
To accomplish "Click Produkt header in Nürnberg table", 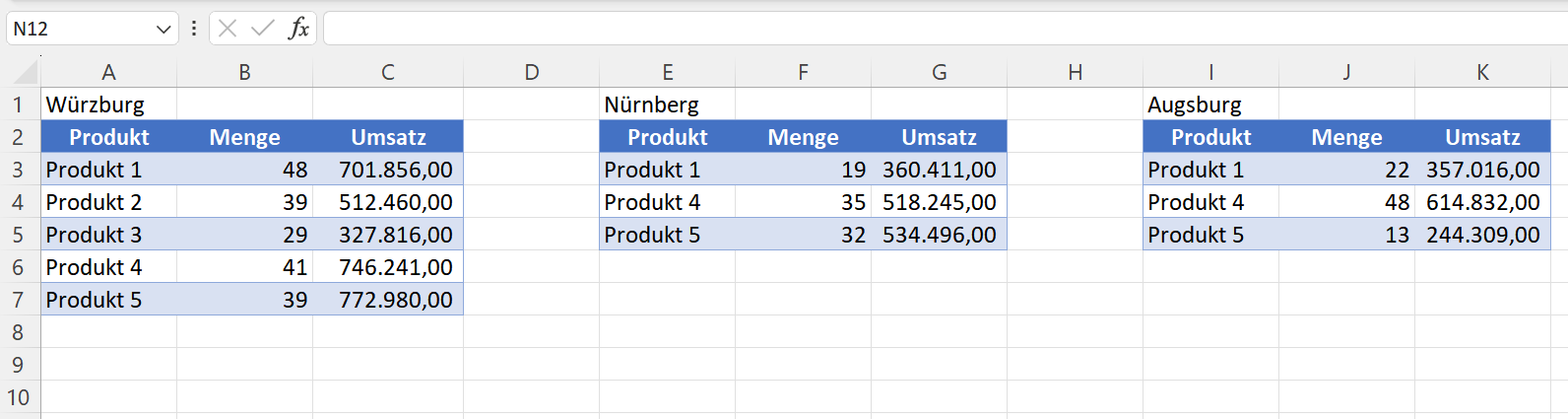I will [x=668, y=137].
